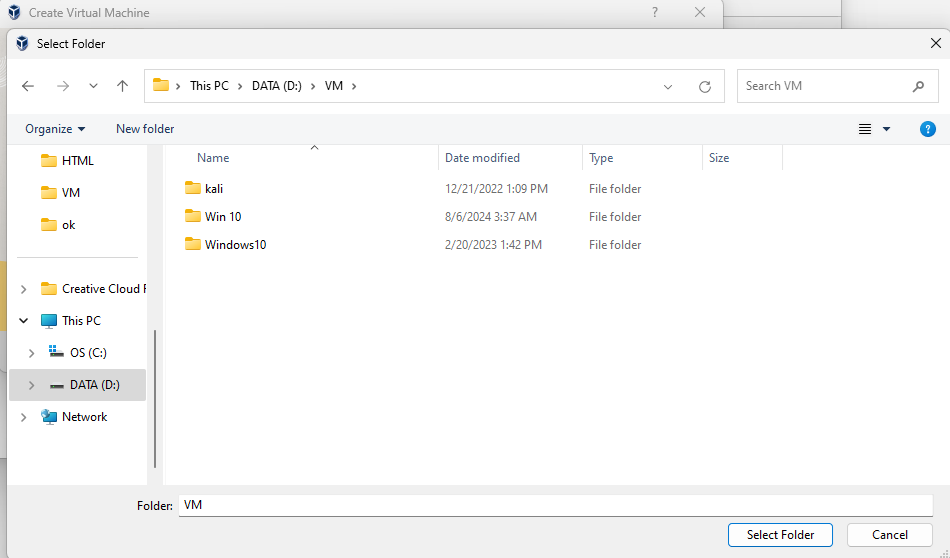The image size is (950, 558).
Task: Click kali folder icon
Action: point(193,188)
